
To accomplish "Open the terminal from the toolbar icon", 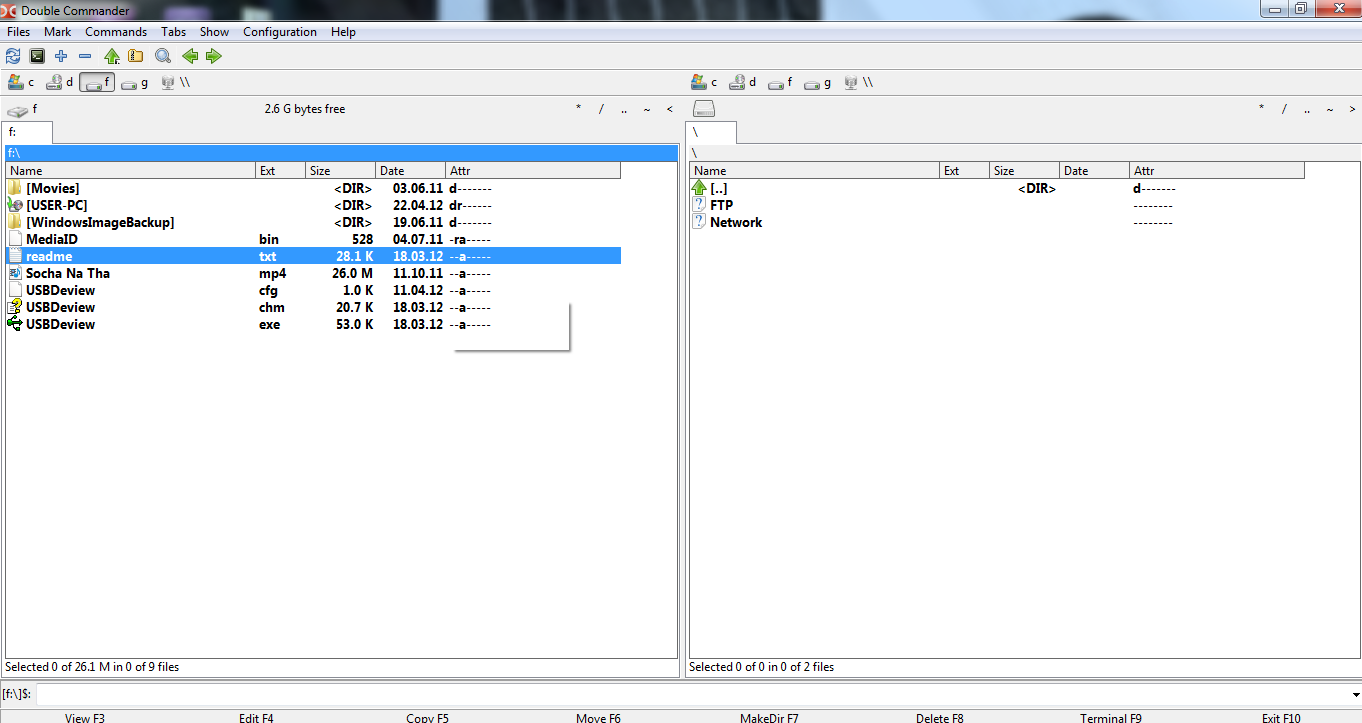I will [x=37, y=56].
